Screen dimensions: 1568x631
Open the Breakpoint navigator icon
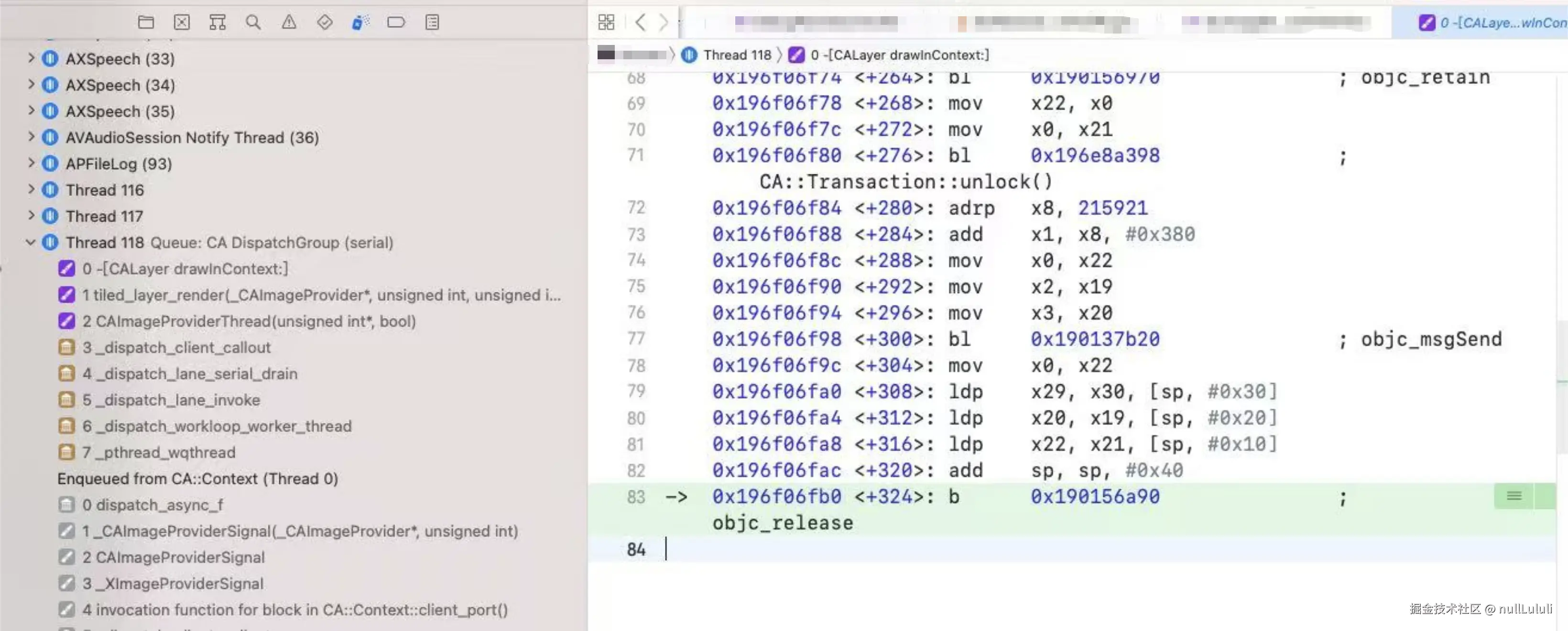pos(396,22)
